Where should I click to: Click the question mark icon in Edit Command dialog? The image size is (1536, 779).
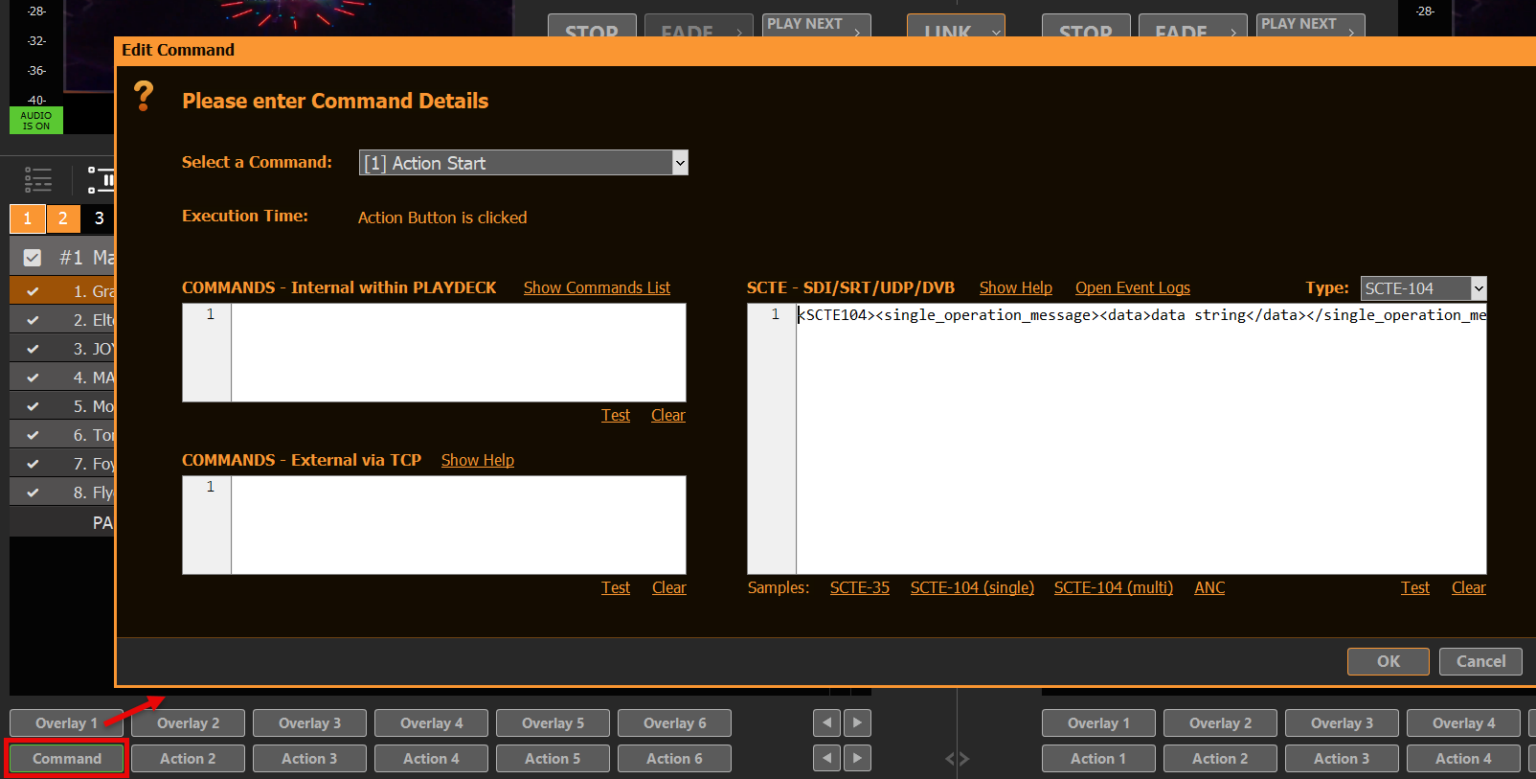(x=143, y=97)
